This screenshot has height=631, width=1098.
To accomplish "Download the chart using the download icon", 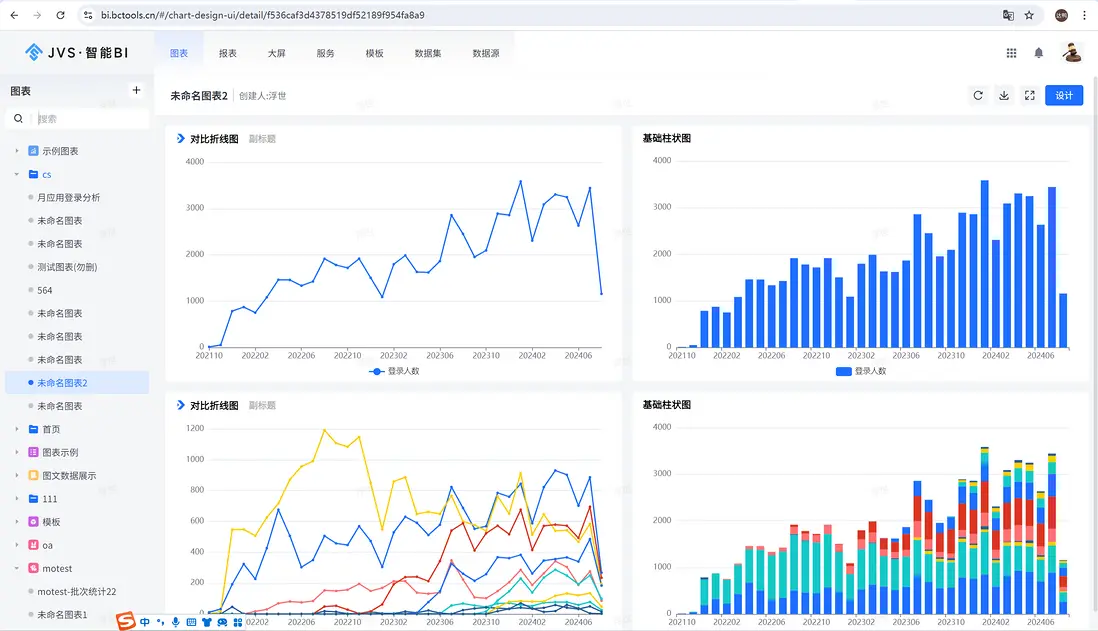I will pyautogui.click(x=1004, y=95).
